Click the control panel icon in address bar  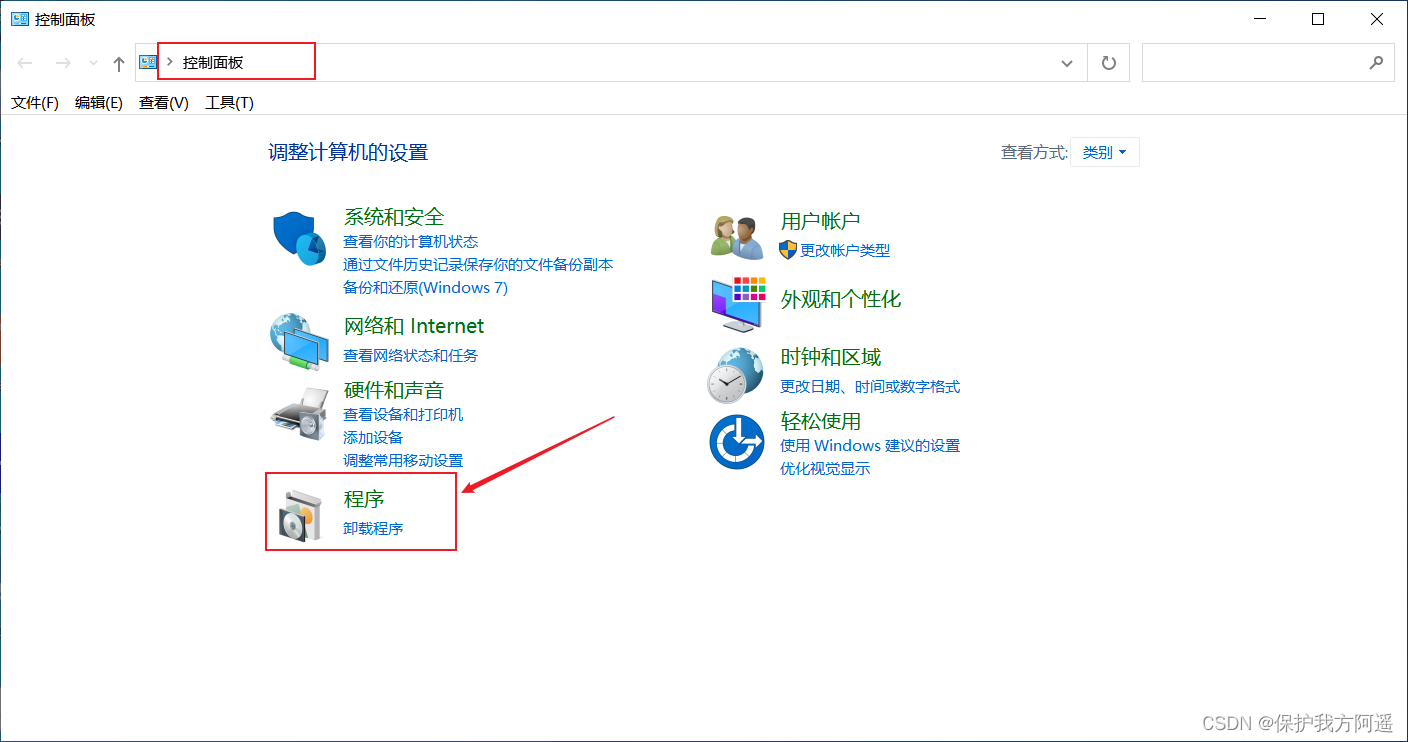pyautogui.click(x=148, y=62)
